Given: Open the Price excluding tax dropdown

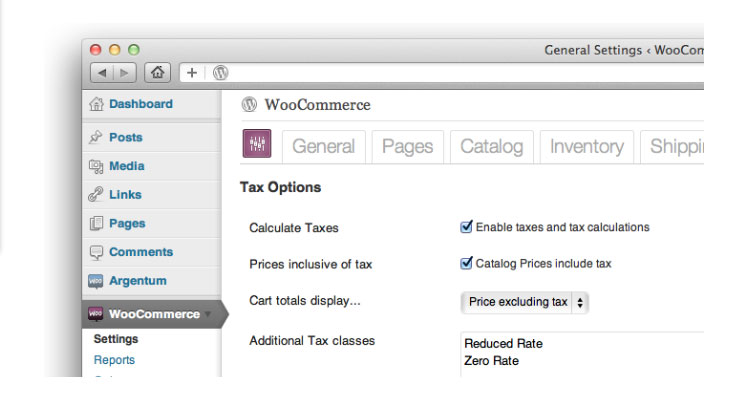Looking at the screenshot, I should click(525, 302).
